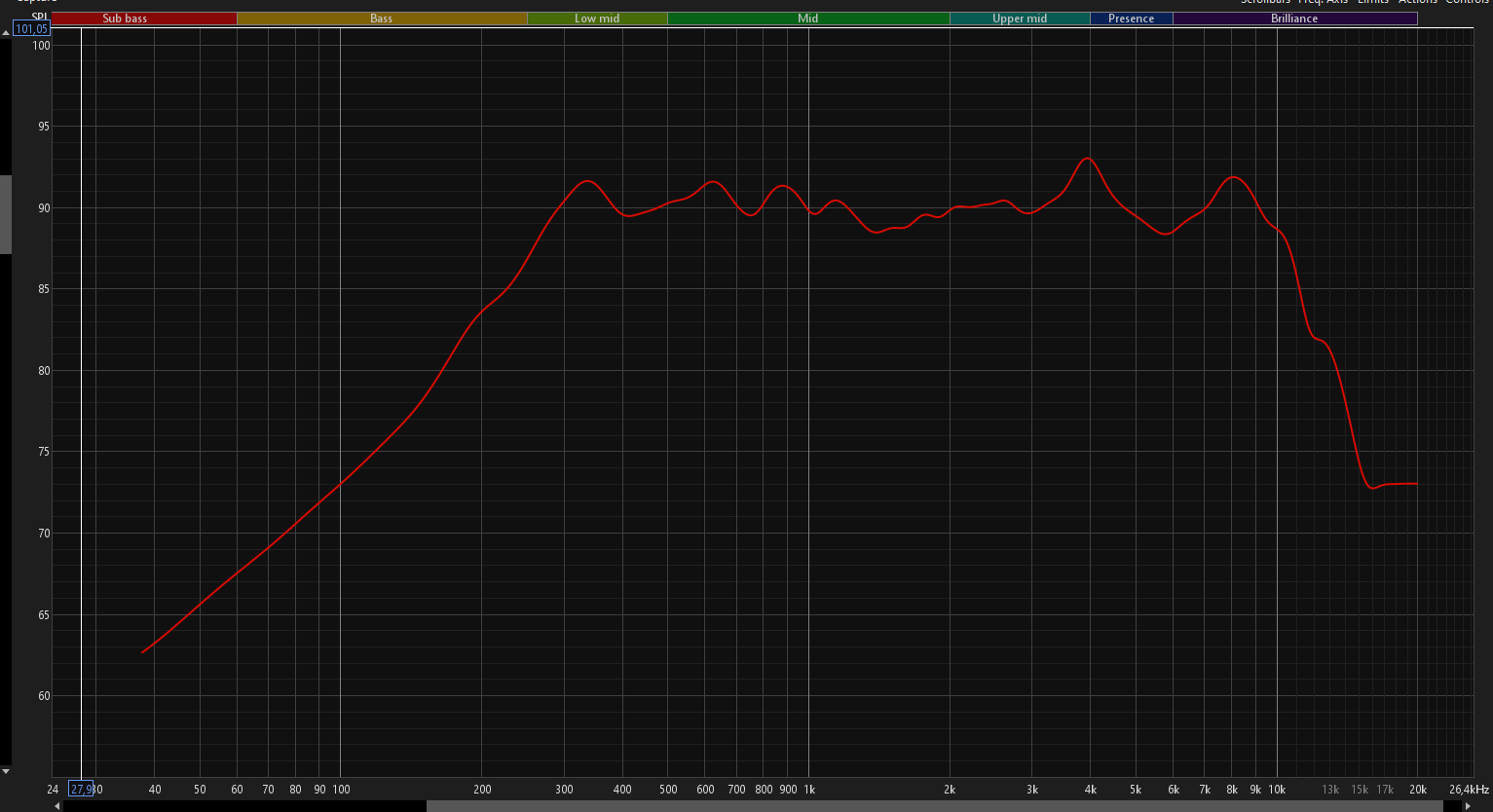The height and width of the screenshot is (812, 1493).
Task: Click the SPL axis label
Action: pyautogui.click(x=39, y=17)
